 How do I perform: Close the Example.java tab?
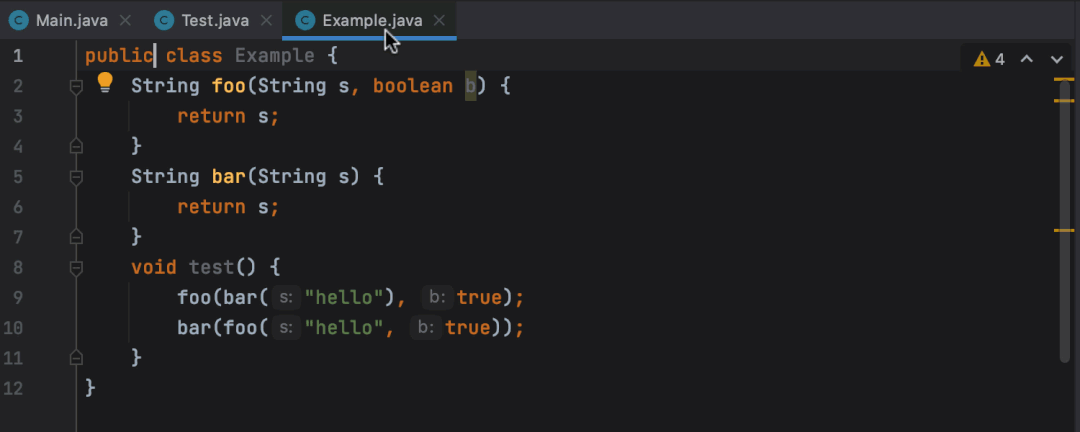pyautogui.click(x=439, y=21)
